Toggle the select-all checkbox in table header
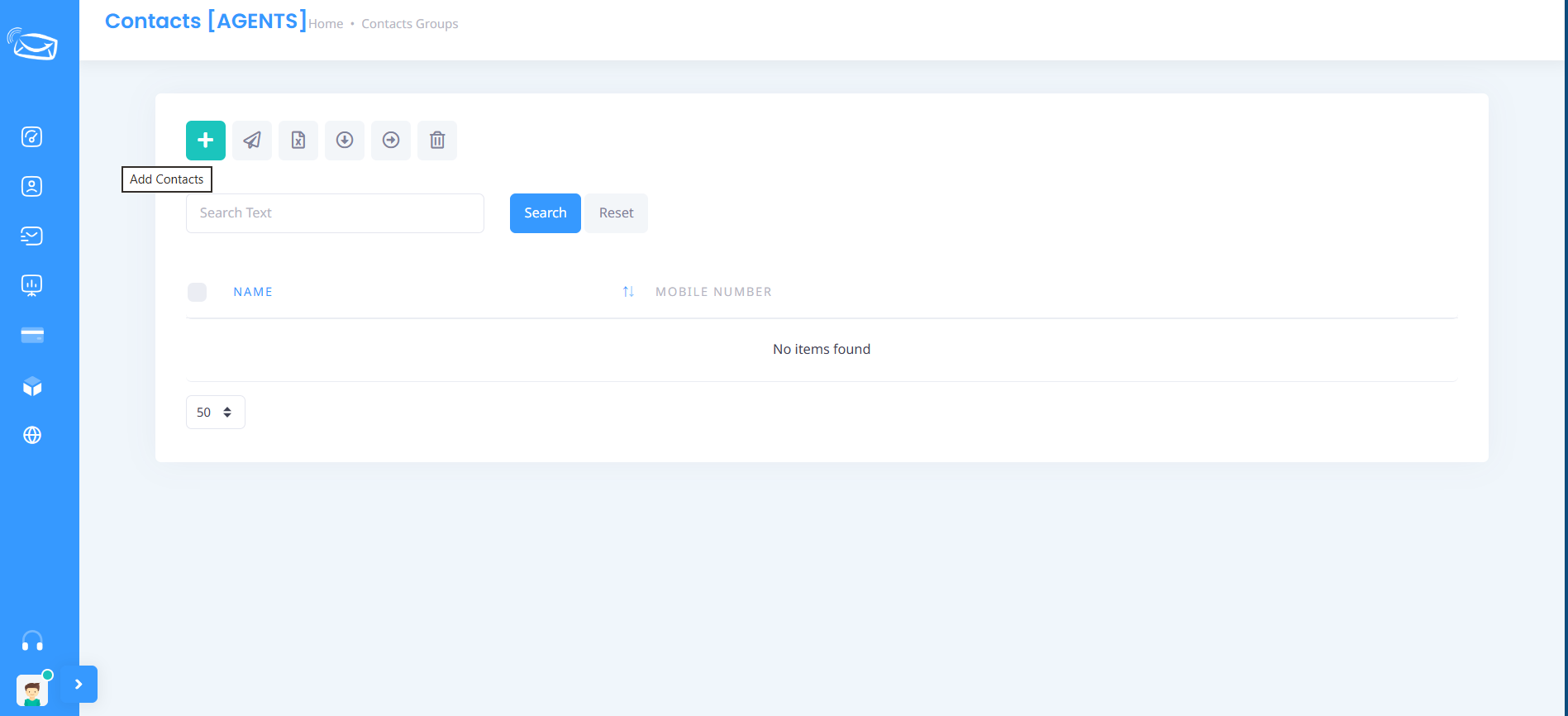1568x716 pixels. point(197,292)
